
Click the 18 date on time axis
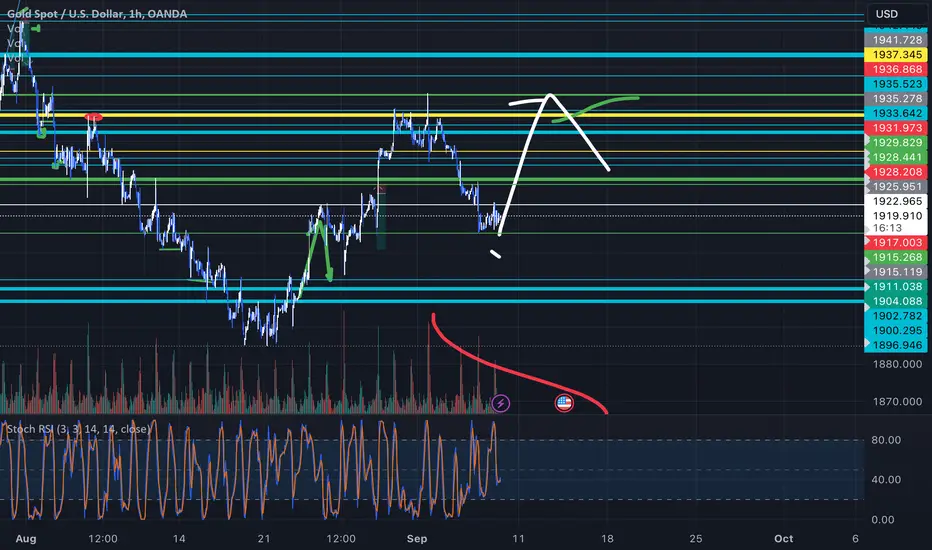tap(607, 539)
